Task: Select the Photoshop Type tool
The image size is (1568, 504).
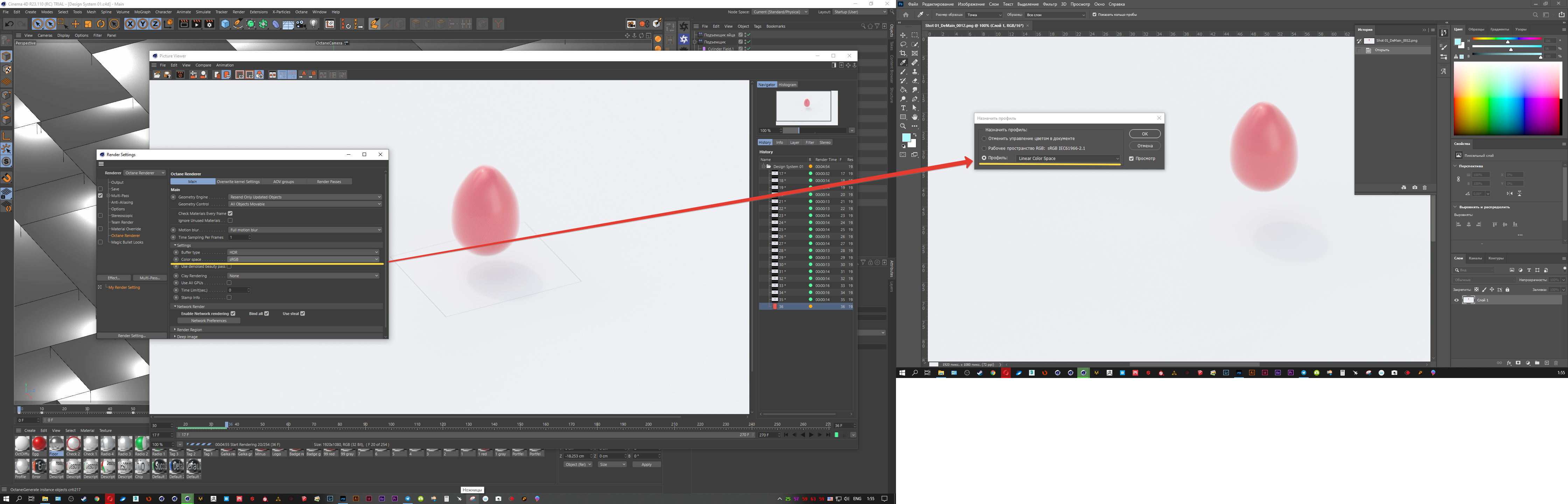Action: [x=903, y=108]
